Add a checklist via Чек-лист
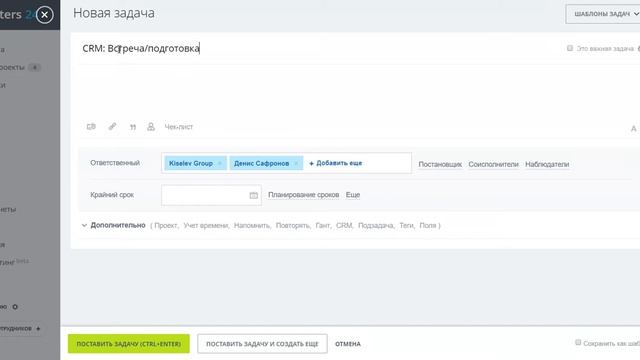Image resolution: width=640 pixels, height=360 pixels. 179,127
